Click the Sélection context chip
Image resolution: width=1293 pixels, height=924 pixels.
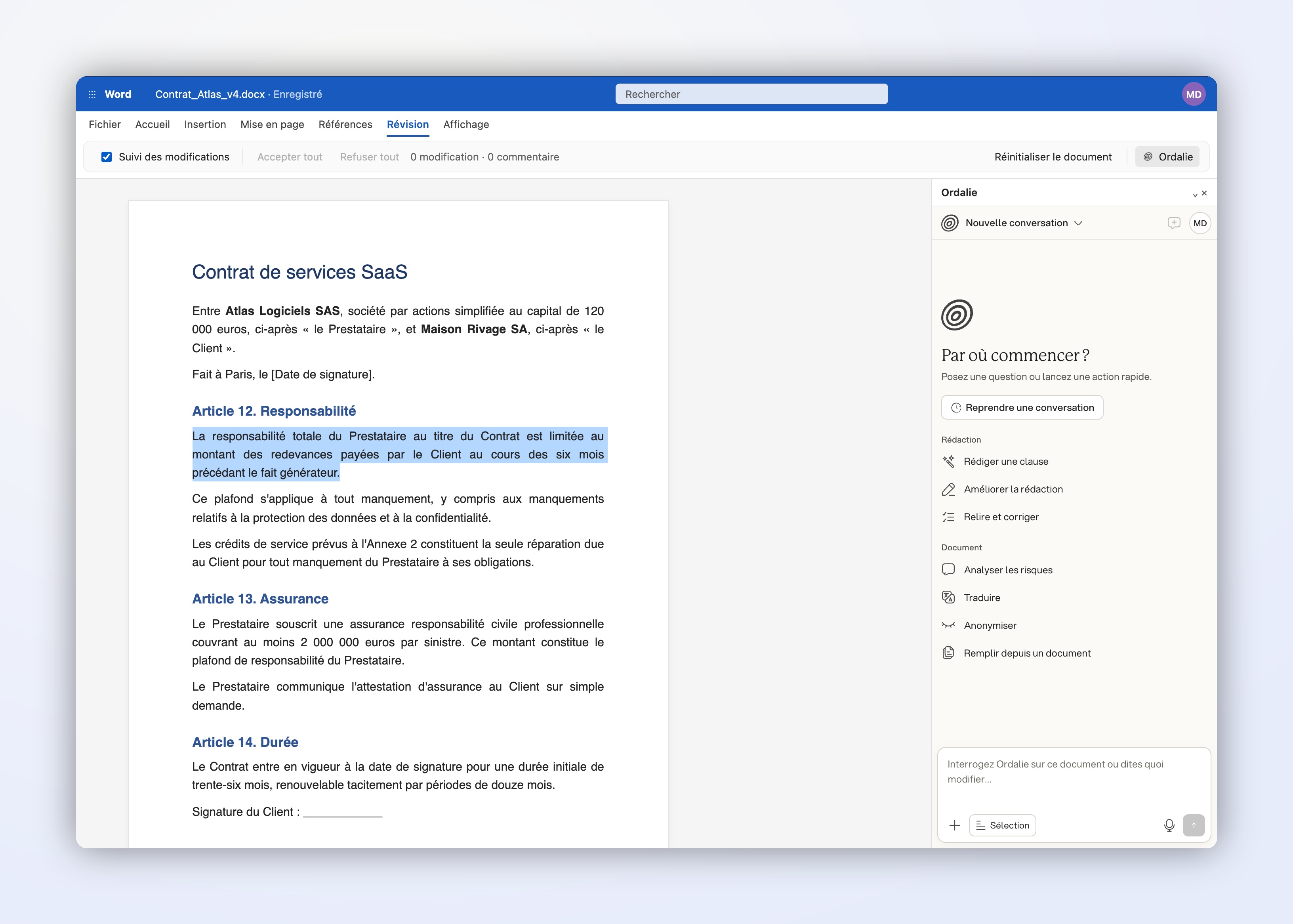(1002, 826)
